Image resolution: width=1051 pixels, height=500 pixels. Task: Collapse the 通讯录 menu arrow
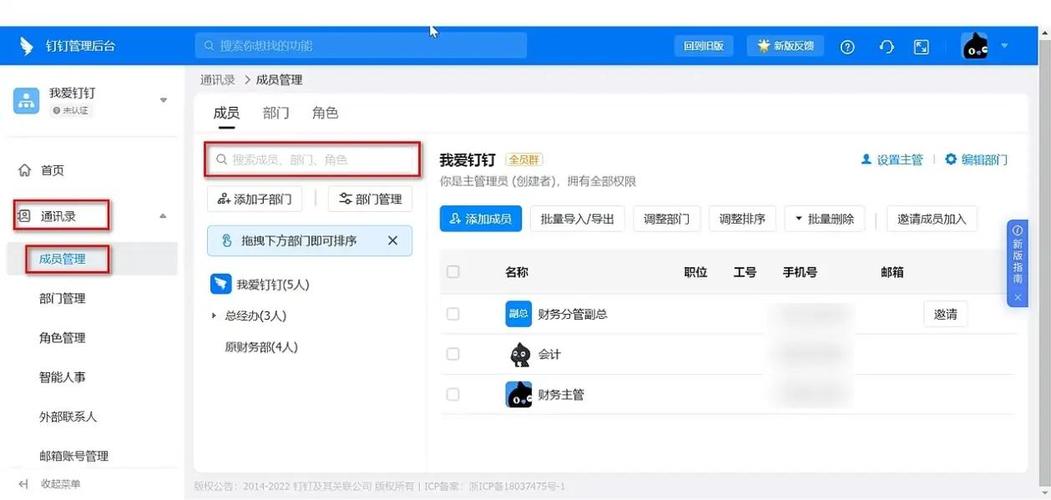[x=162, y=216]
